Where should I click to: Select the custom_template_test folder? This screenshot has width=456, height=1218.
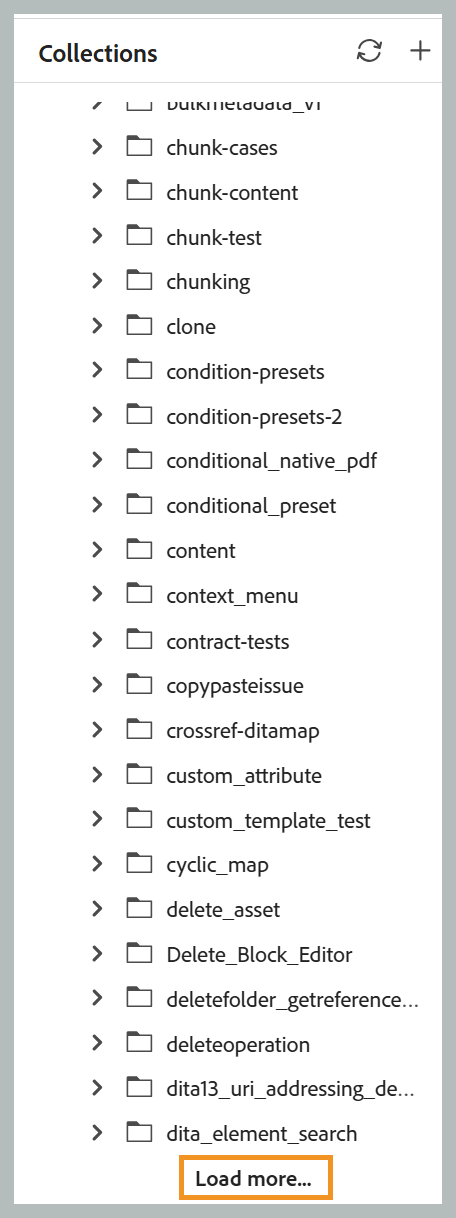268,820
